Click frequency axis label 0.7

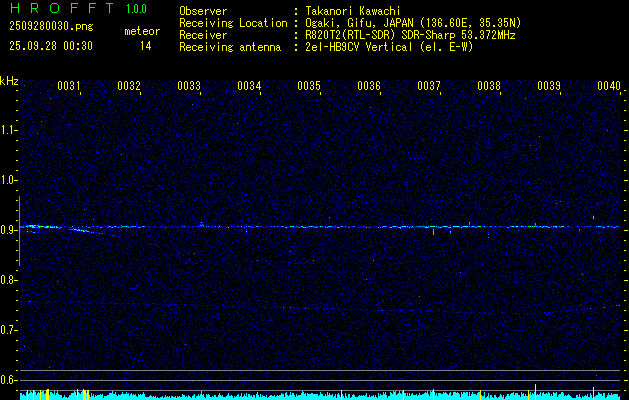pyautogui.click(x=9, y=330)
